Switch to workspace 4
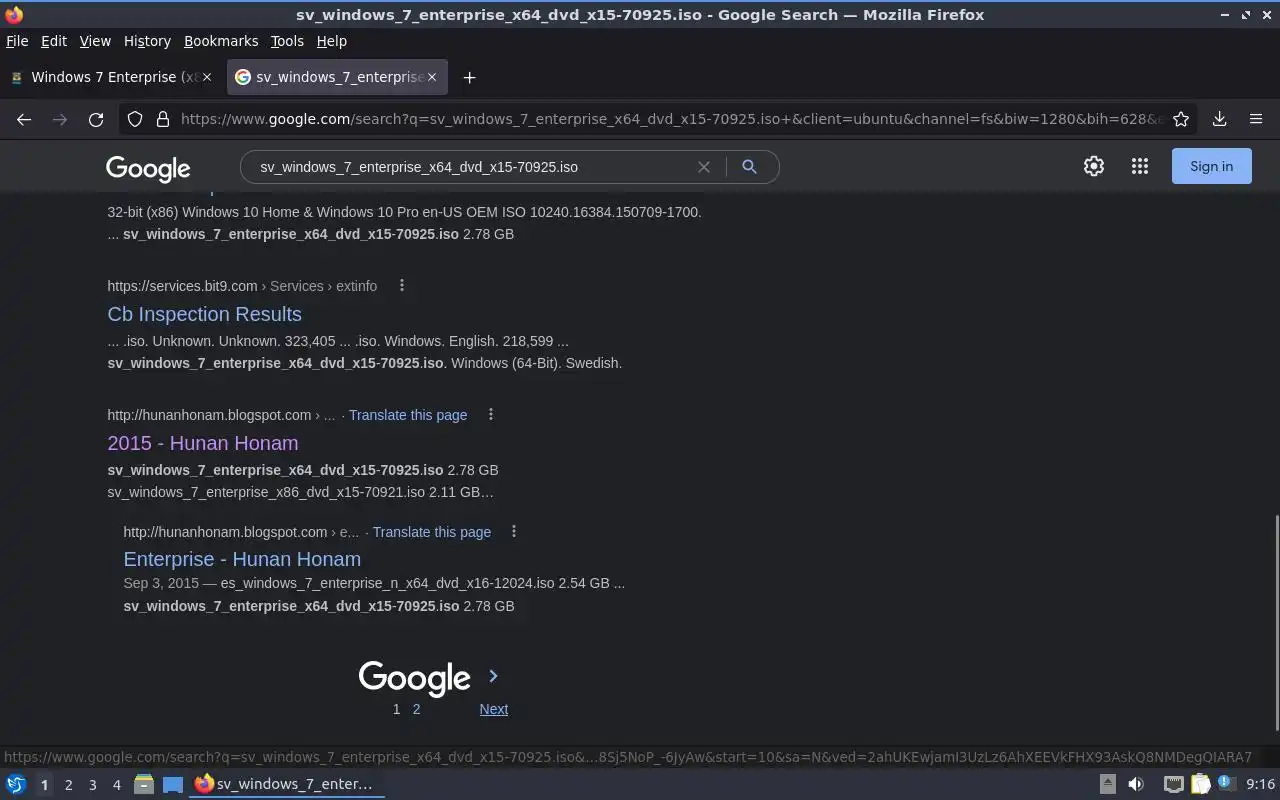The height and width of the screenshot is (800, 1280). click(x=116, y=785)
